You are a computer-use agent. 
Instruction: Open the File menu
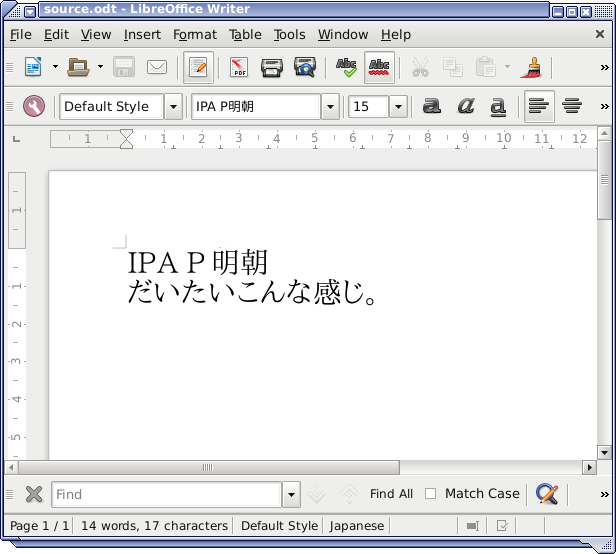point(21,35)
